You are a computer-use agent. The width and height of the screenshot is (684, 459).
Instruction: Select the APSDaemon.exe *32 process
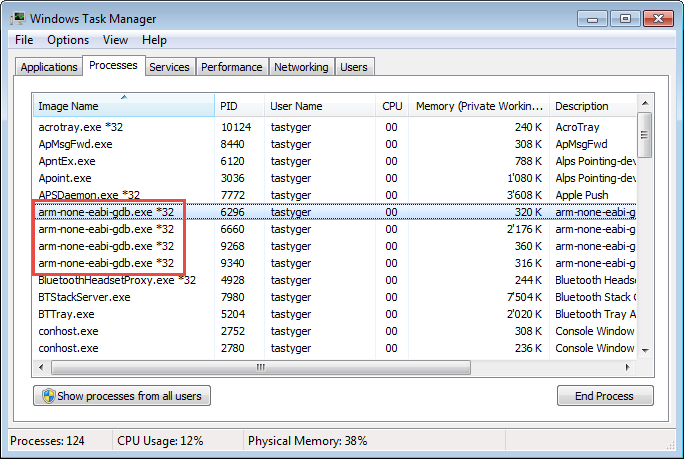point(334,195)
